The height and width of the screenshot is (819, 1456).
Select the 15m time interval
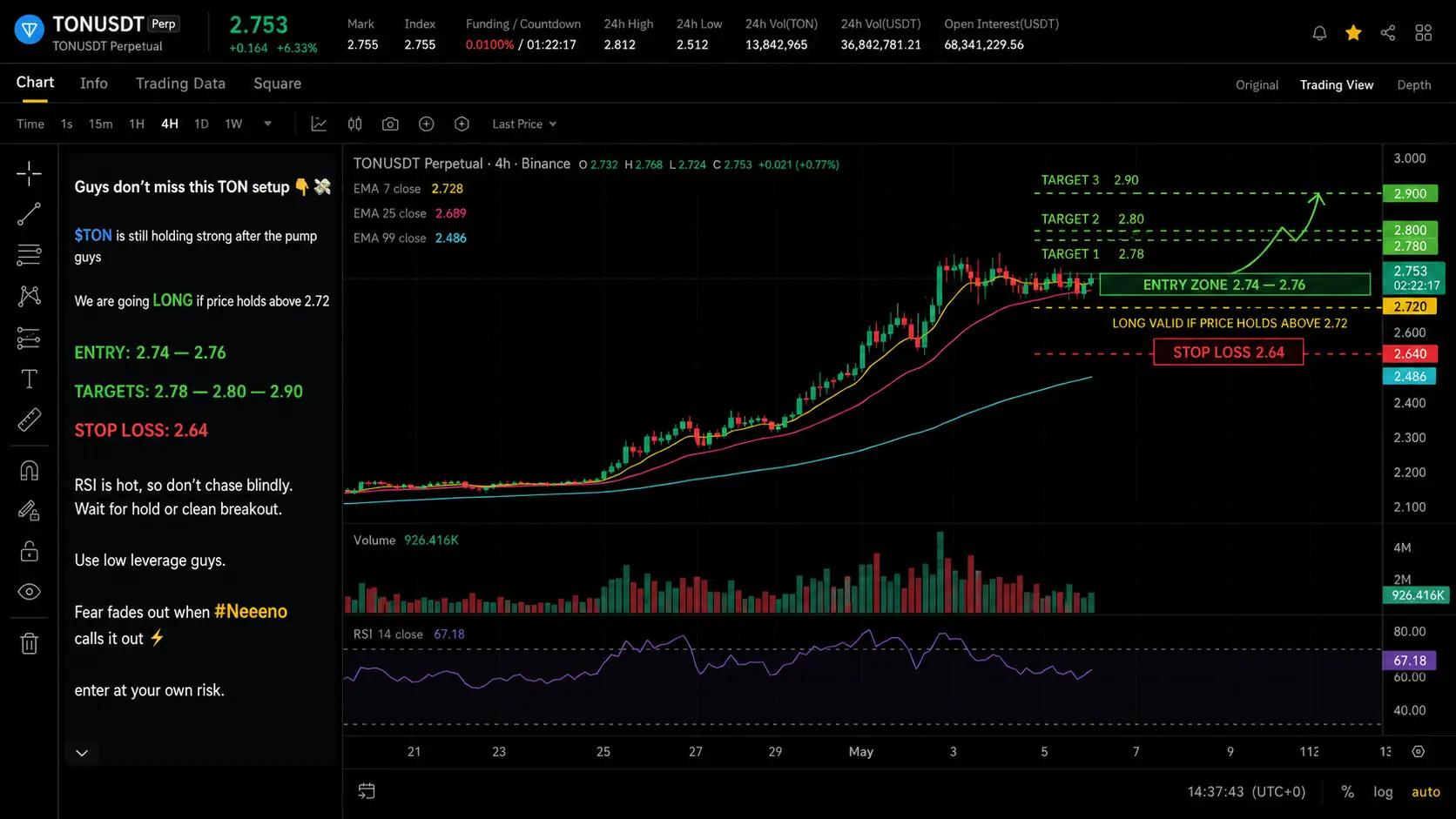[100, 124]
